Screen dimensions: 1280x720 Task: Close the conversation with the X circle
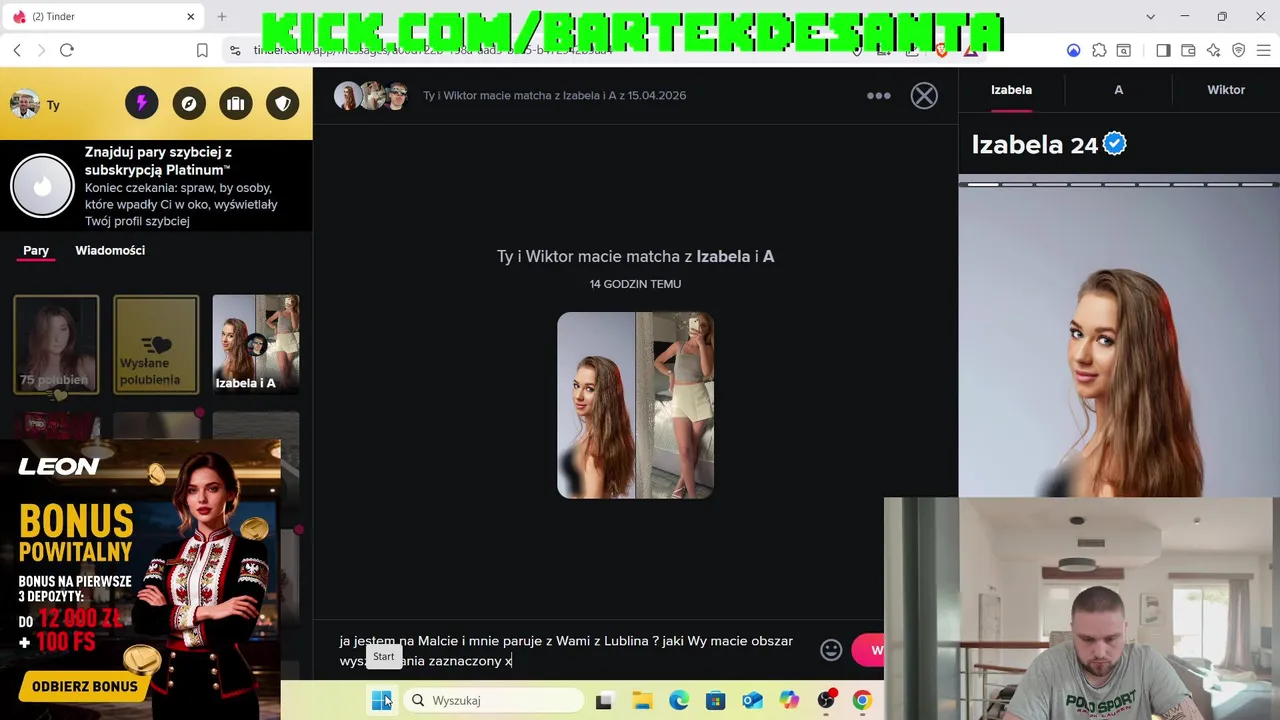pos(924,96)
